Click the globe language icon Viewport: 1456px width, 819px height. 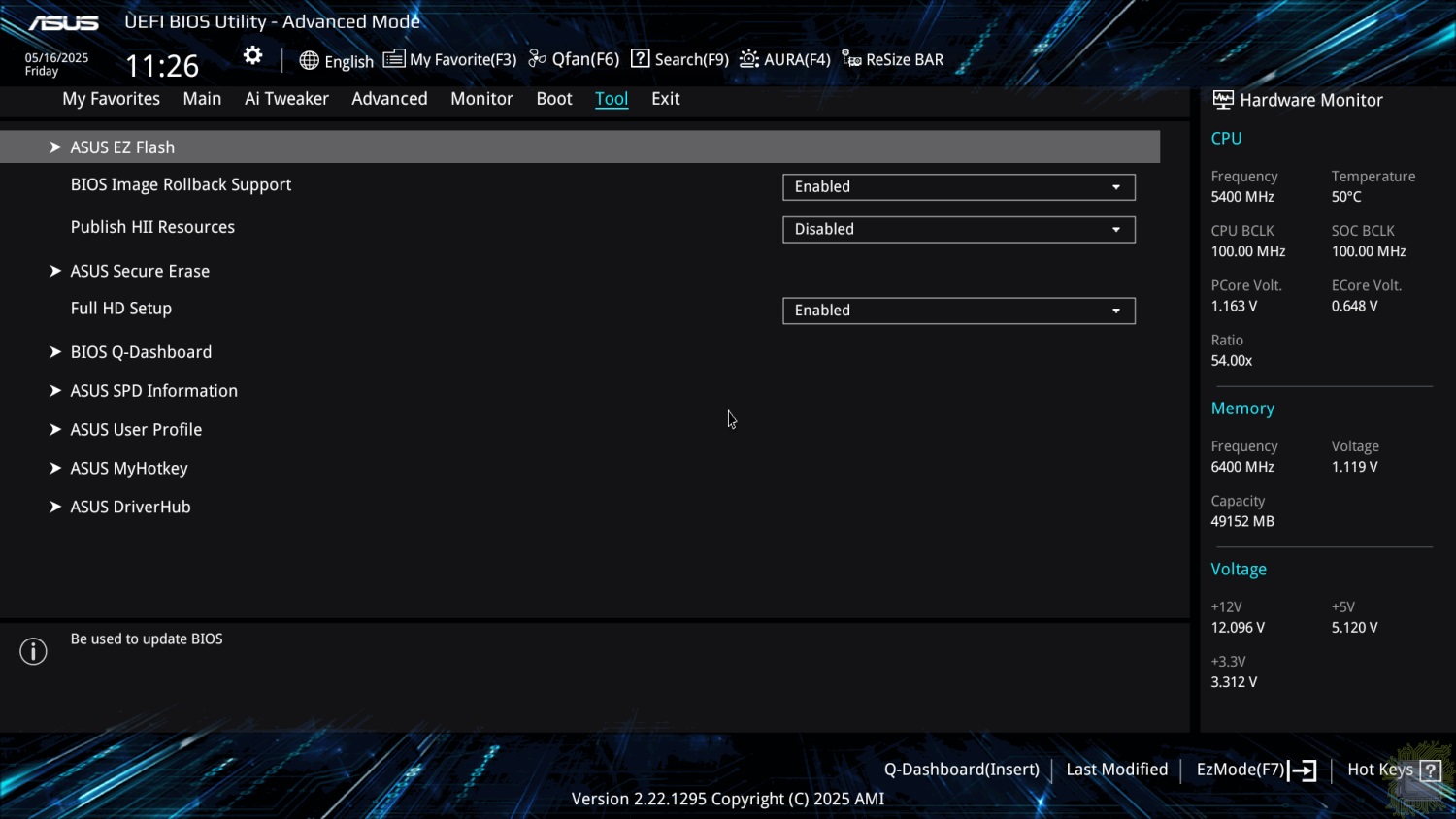(309, 60)
